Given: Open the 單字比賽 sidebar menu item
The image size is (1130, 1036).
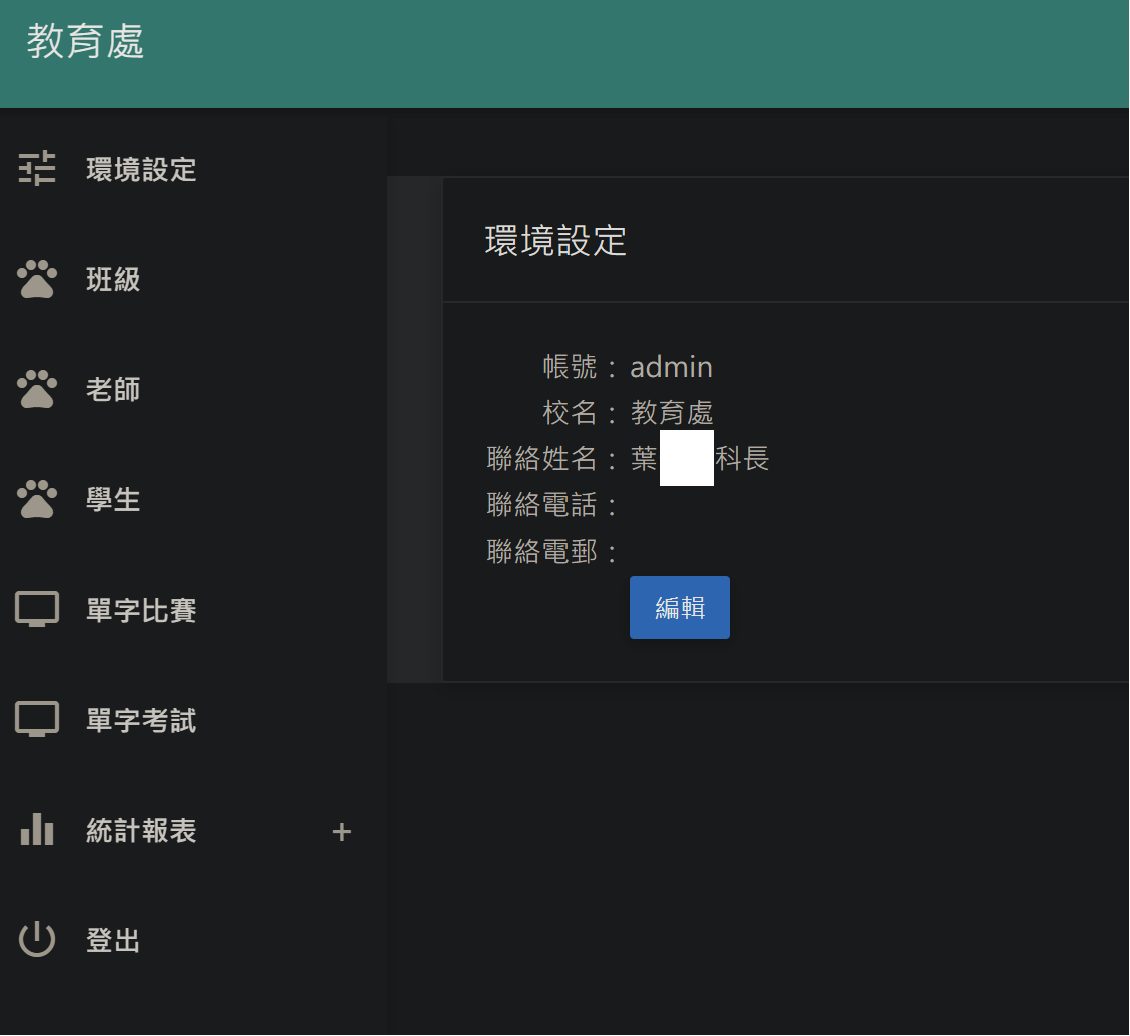Looking at the screenshot, I should 141,610.
